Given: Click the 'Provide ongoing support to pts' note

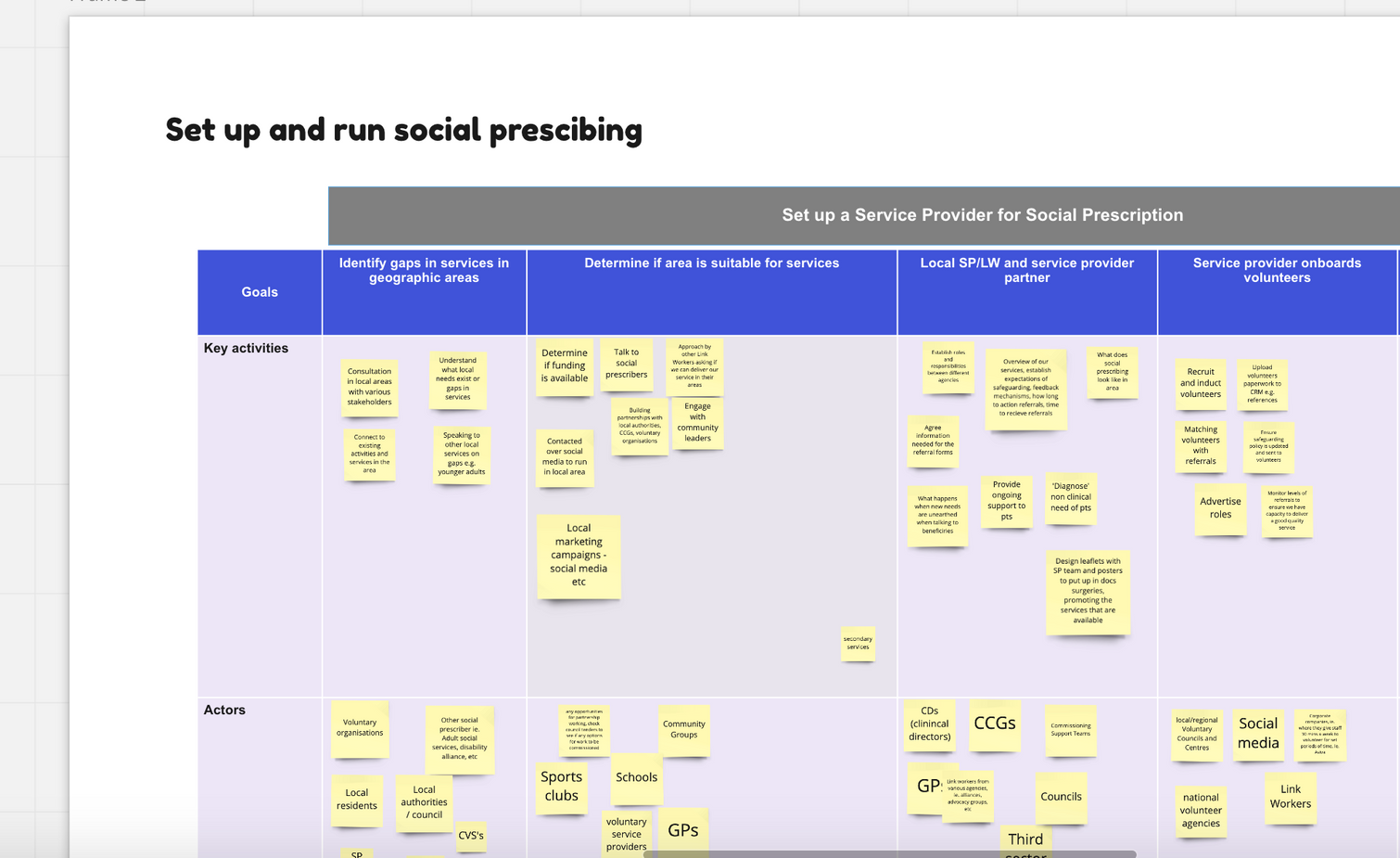Looking at the screenshot, I should [x=1006, y=501].
